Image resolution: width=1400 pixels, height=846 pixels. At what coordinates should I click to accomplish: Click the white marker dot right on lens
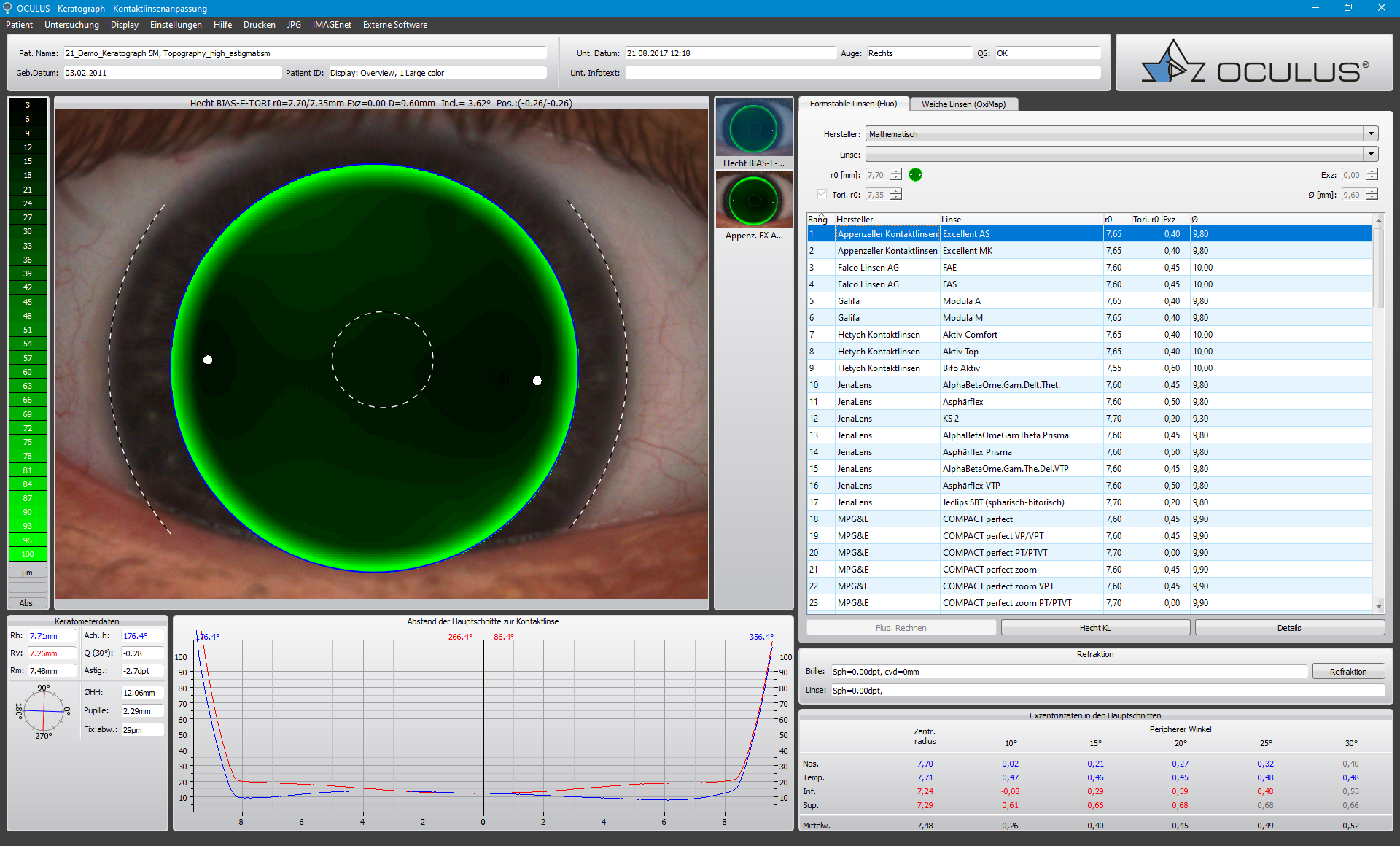[x=537, y=381]
